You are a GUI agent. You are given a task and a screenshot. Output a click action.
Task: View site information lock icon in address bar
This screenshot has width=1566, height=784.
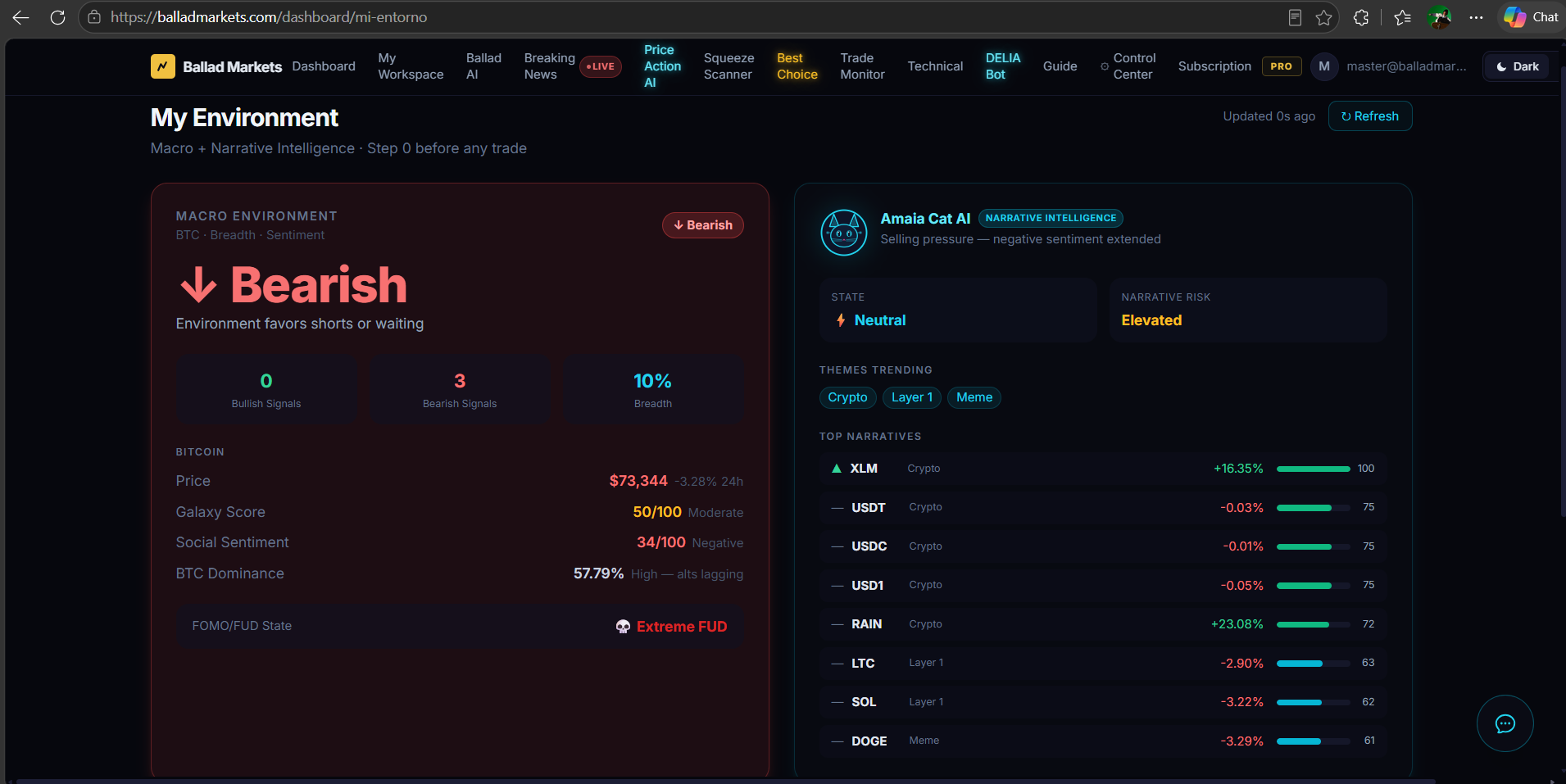tap(94, 17)
